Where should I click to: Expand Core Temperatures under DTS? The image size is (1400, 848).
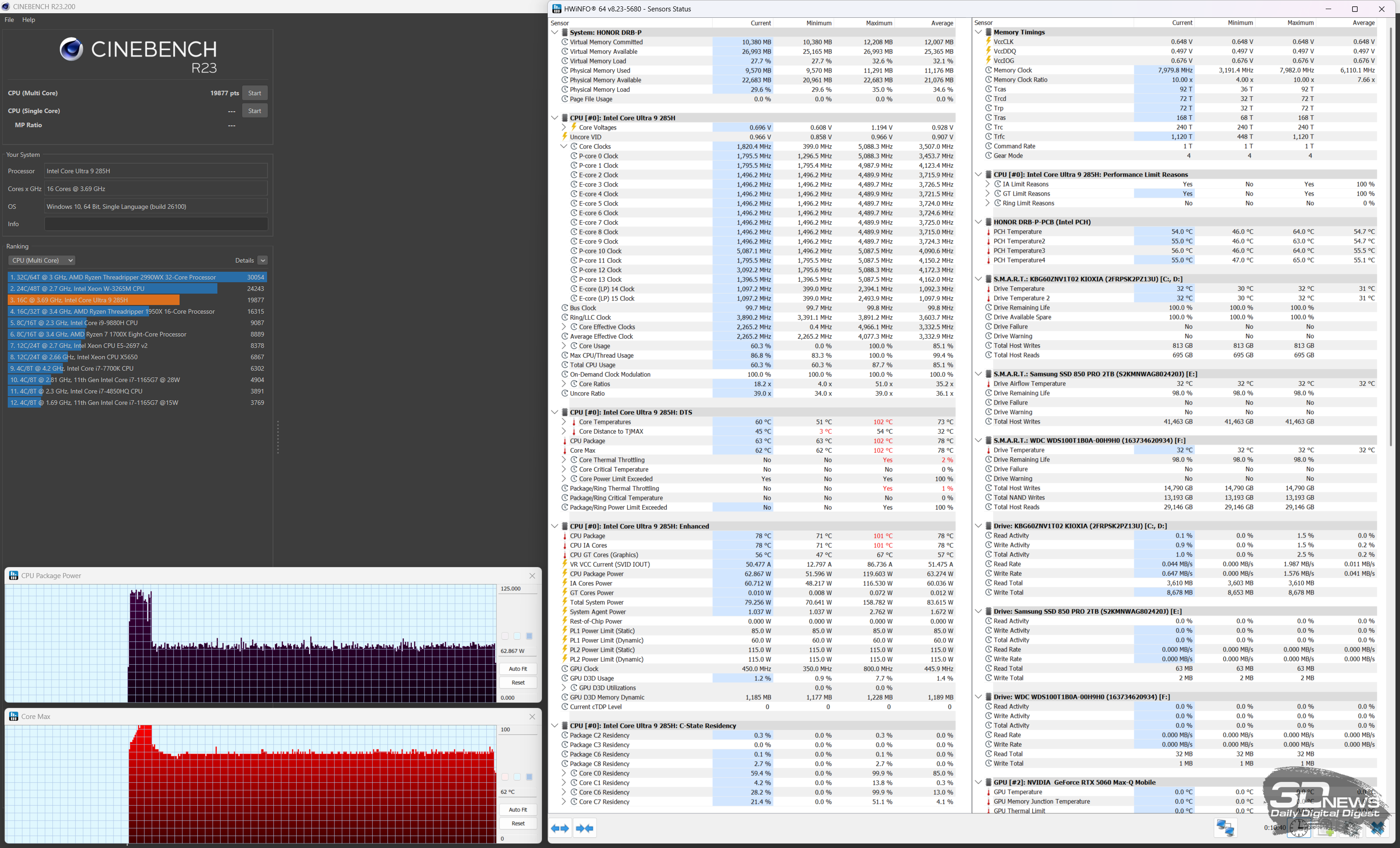(564, 422)
